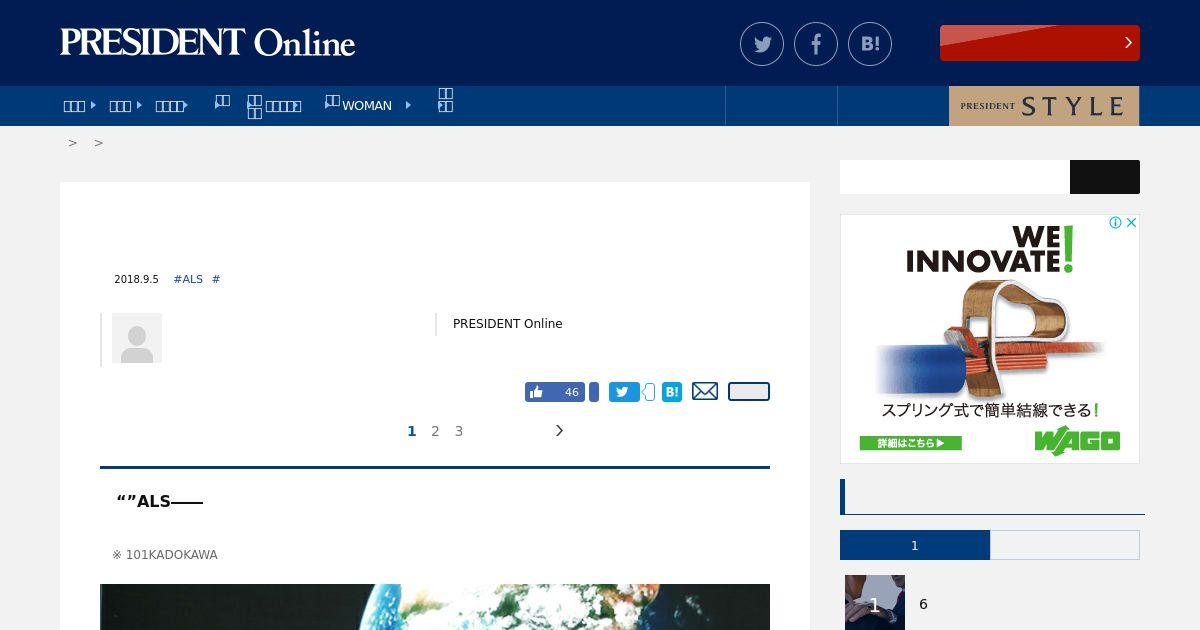Open the PRESIDENT Online logo homepage
The width and height of the screenshot is (1200, 630).
(207, 43)
